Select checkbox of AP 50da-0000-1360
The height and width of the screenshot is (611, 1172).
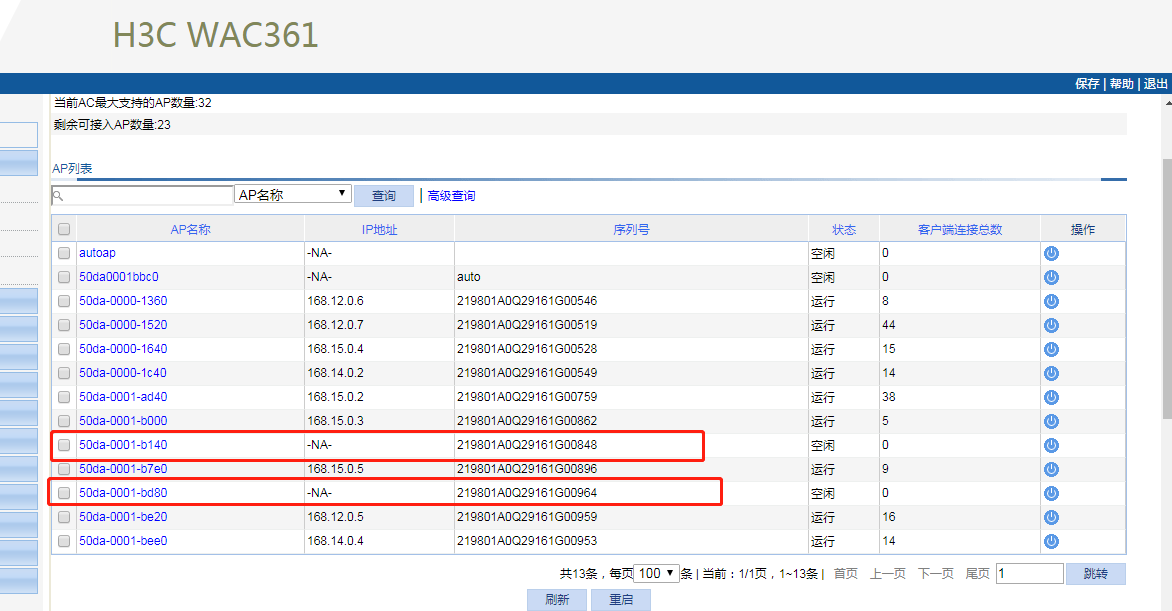click(64, 301)
